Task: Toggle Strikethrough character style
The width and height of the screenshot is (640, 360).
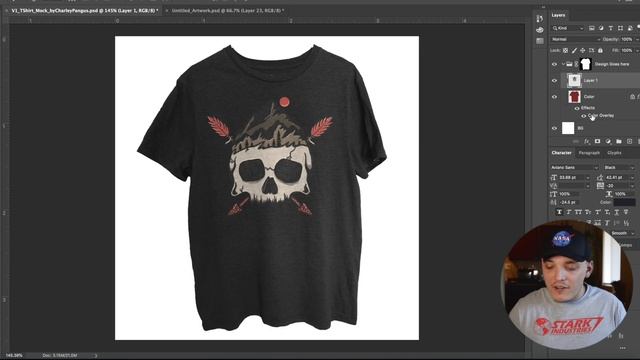Action: [626, 212]
